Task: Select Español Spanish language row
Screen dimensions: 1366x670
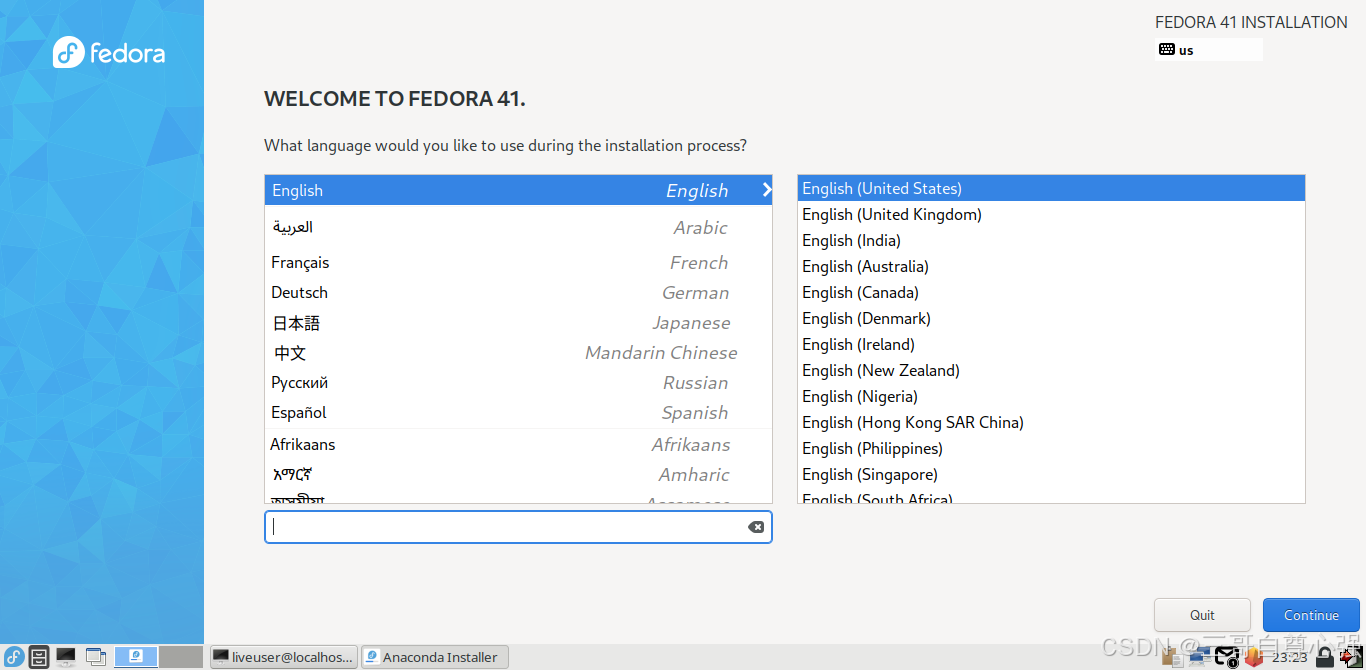Action: pyautogui.click(x=518, y=412)
